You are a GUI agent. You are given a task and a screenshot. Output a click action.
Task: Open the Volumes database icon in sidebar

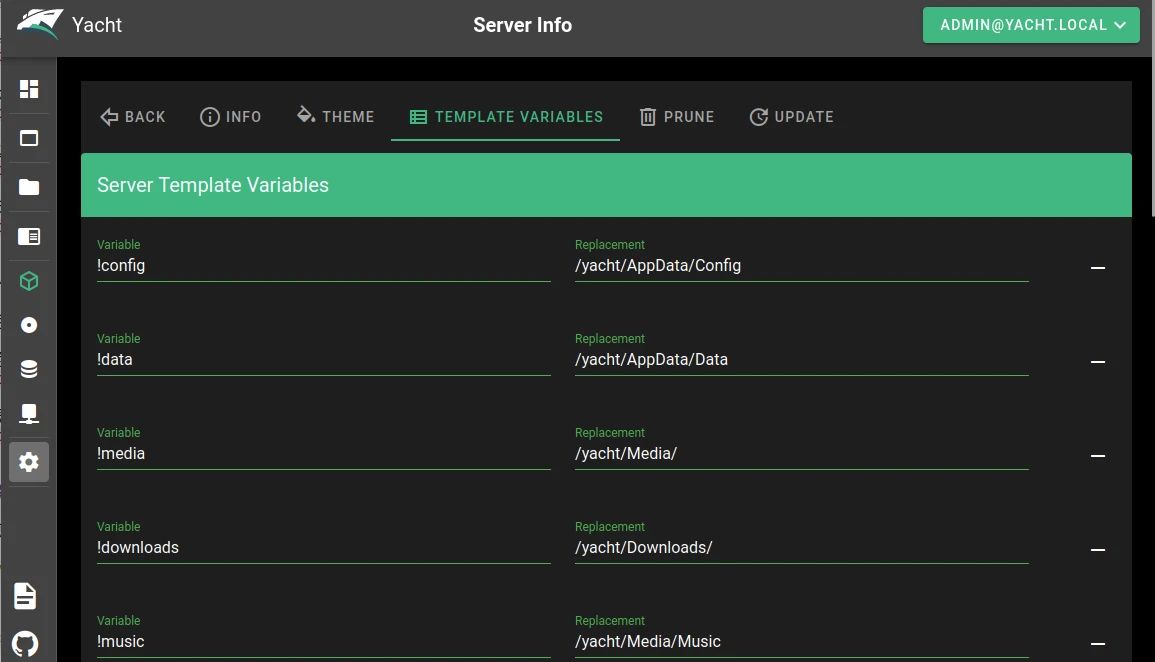click(29, 369)
